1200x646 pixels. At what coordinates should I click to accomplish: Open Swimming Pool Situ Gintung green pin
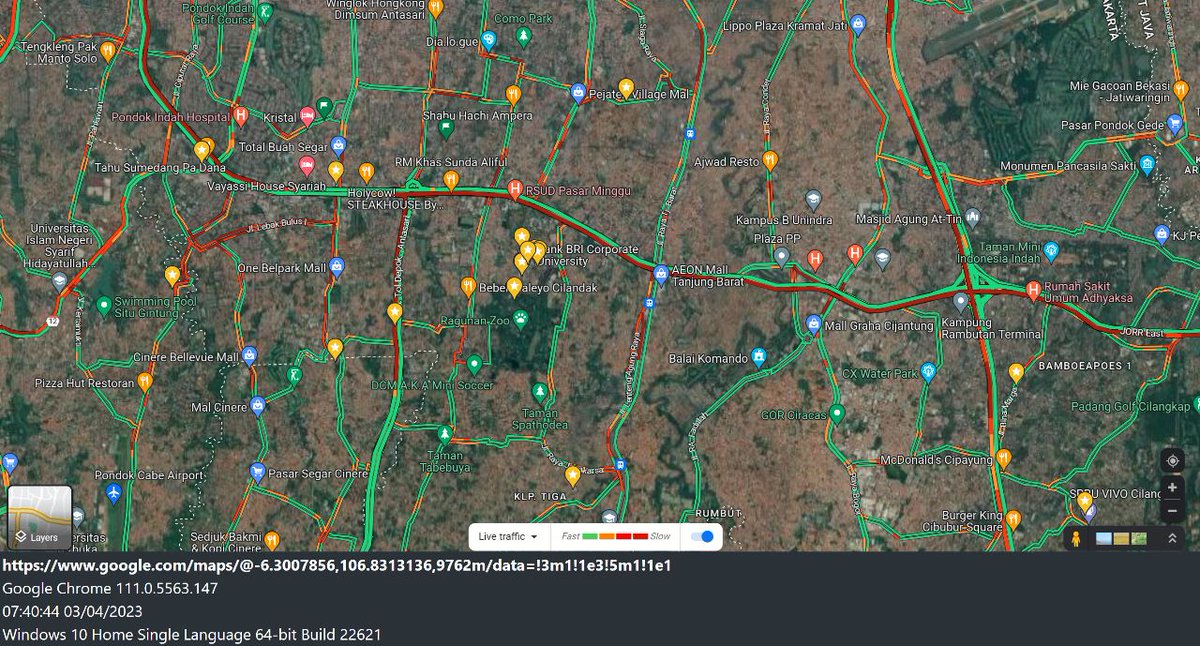[x=103, y=305]
